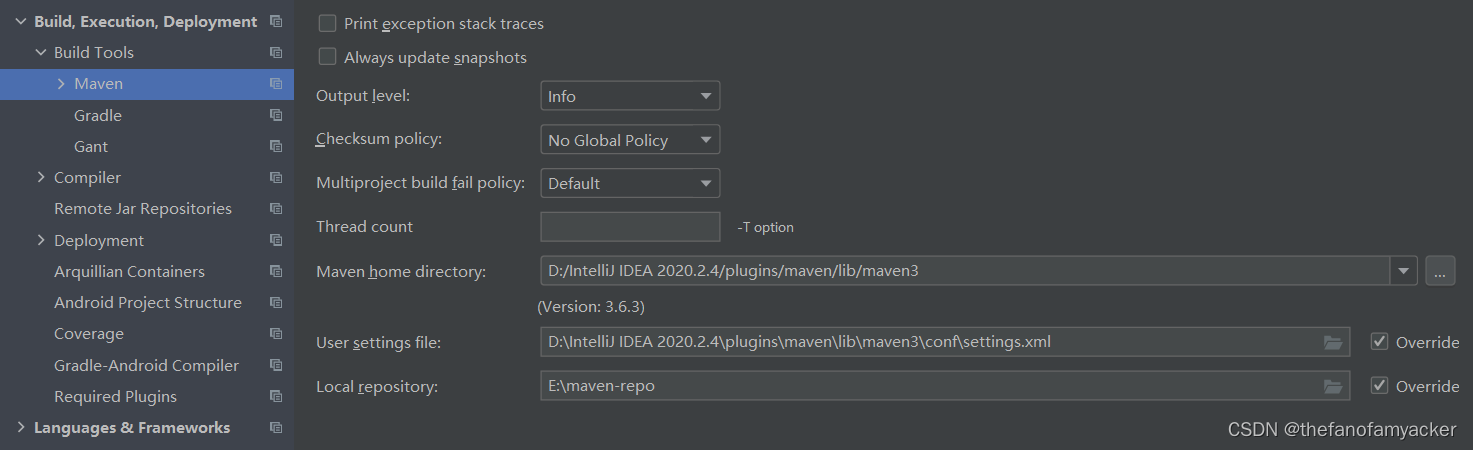This screenshot has height=450, width=1473.
Task: Click the 'Checksum policy:' label
Action: 379,139
